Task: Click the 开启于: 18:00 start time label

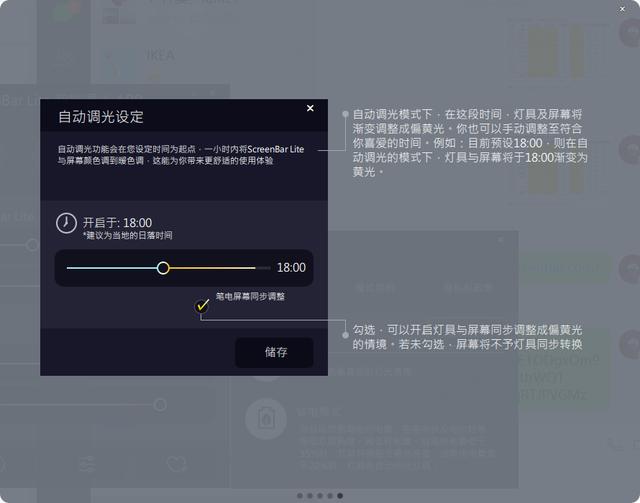Action: pyautogui.click(x=117, y=222)
